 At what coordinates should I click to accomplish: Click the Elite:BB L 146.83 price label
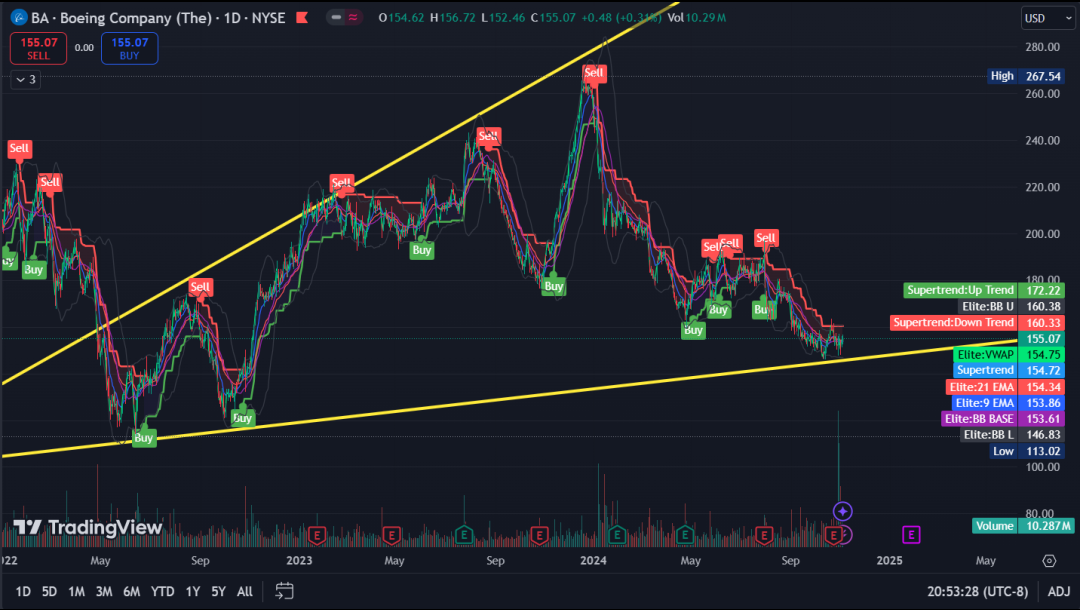1011,434
